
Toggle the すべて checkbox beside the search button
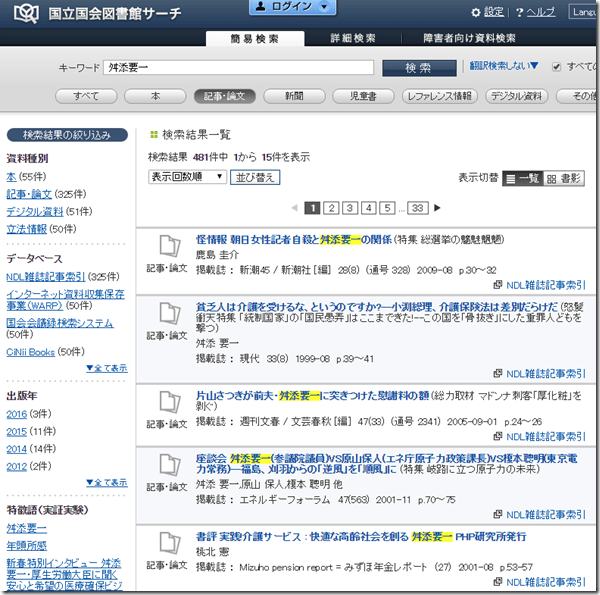coord(556,67)
